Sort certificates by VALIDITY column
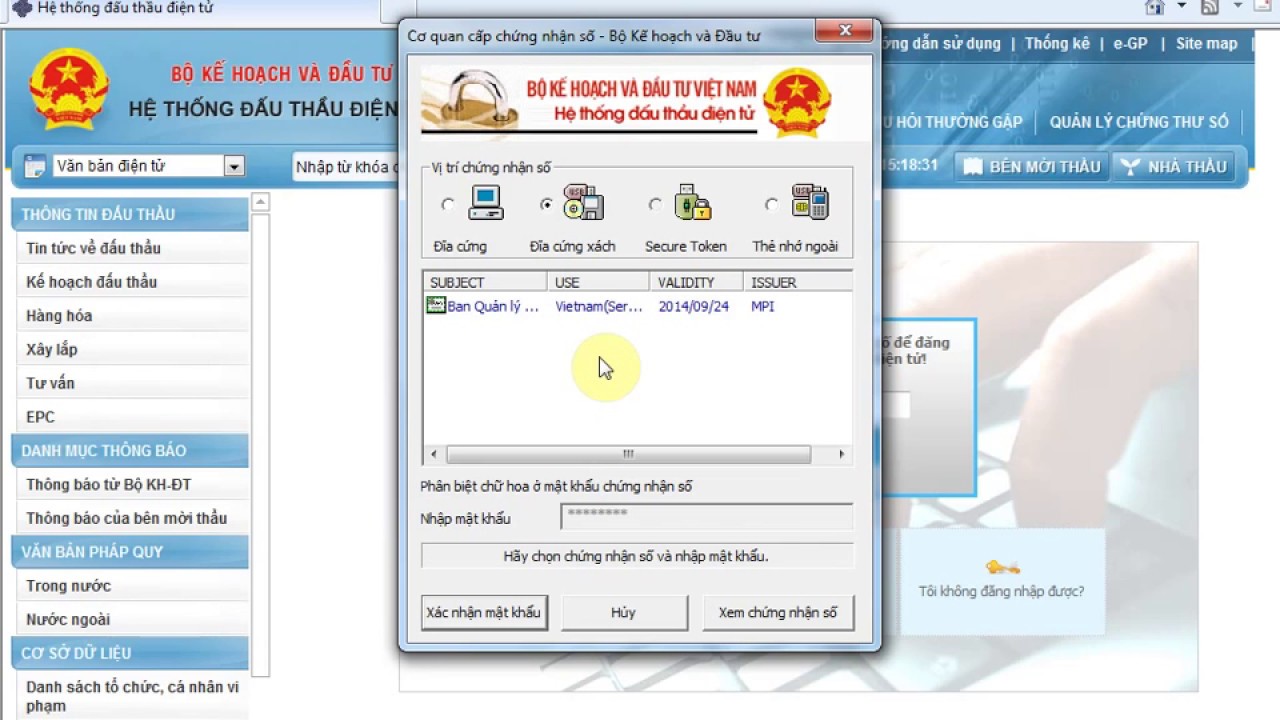Image resolution: width=1280 pixels, height=720 pixels. 696,283
